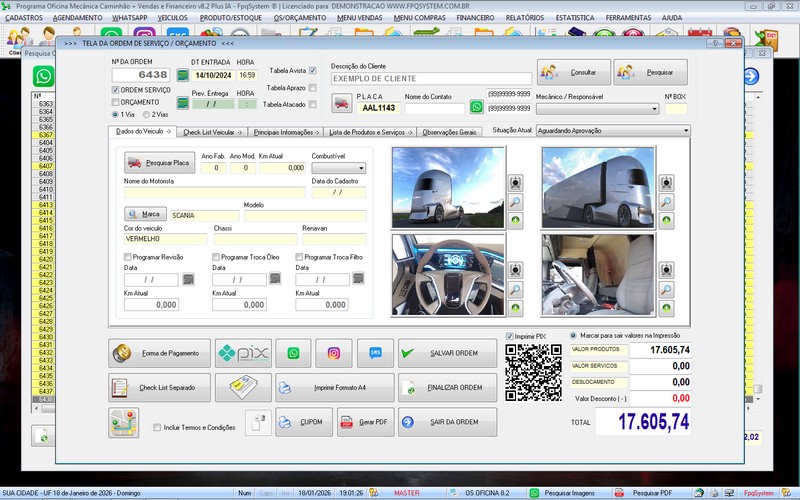
Task: Click the map location icon button
Action: (x=123, y=422)
